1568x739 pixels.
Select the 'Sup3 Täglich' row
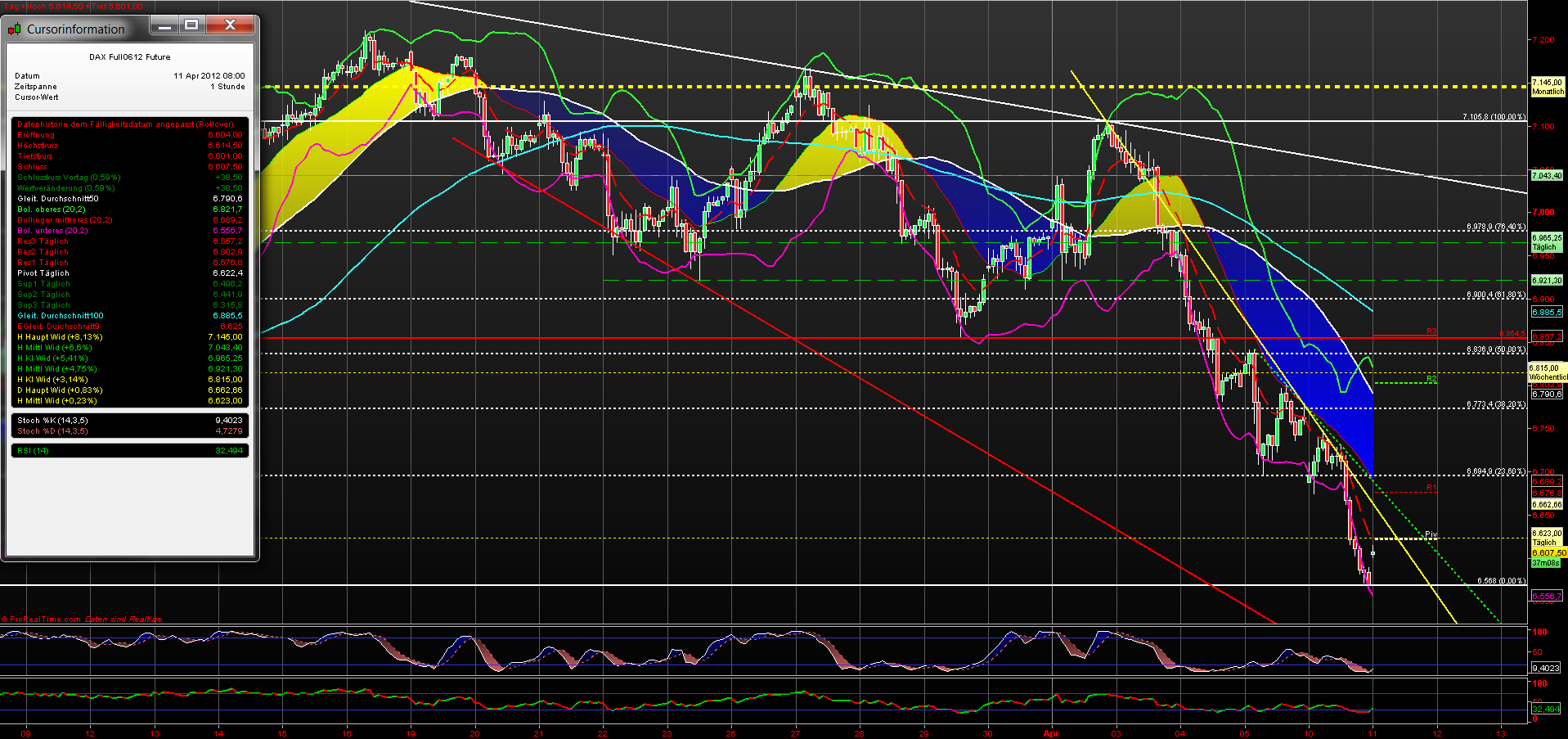[129, 305]
